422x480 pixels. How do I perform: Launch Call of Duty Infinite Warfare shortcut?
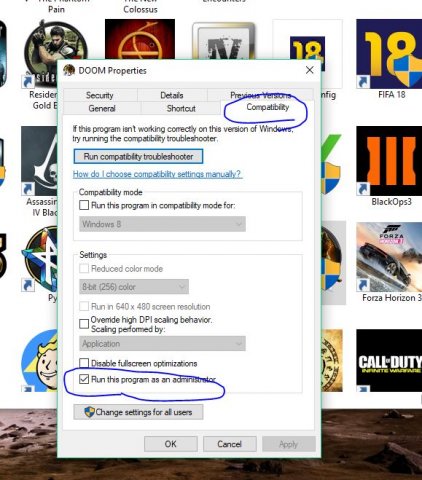pos(389,361)
